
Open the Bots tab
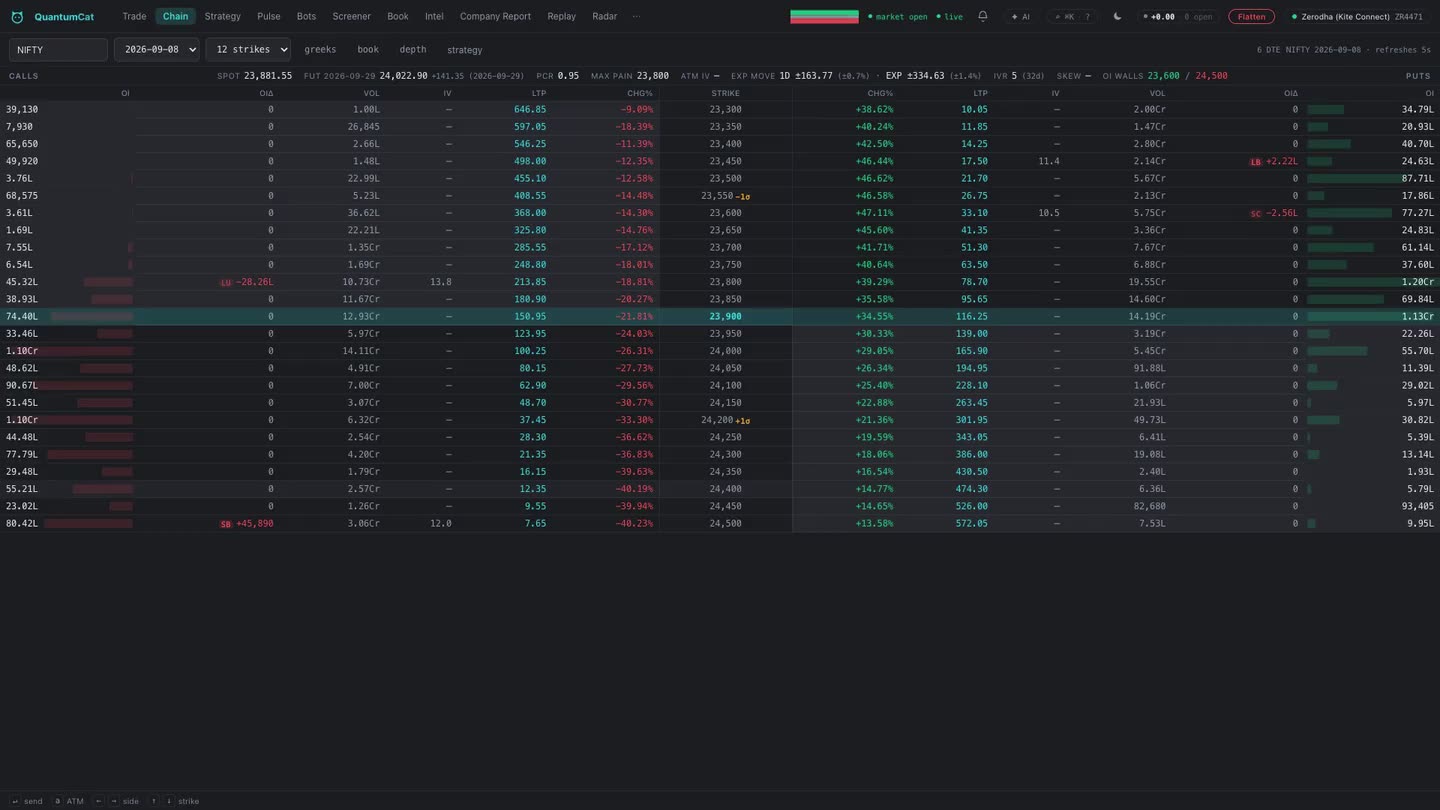pyautogui.click(x=306, y=16)
